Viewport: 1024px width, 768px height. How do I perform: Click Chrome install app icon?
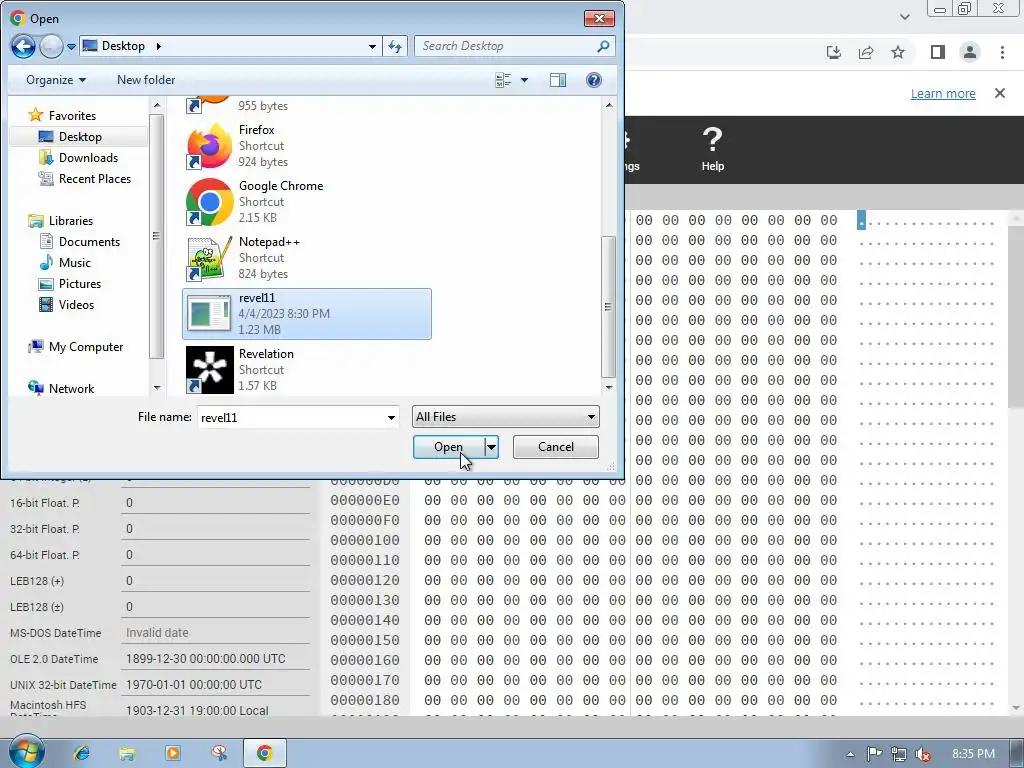[x=834, y=52]
